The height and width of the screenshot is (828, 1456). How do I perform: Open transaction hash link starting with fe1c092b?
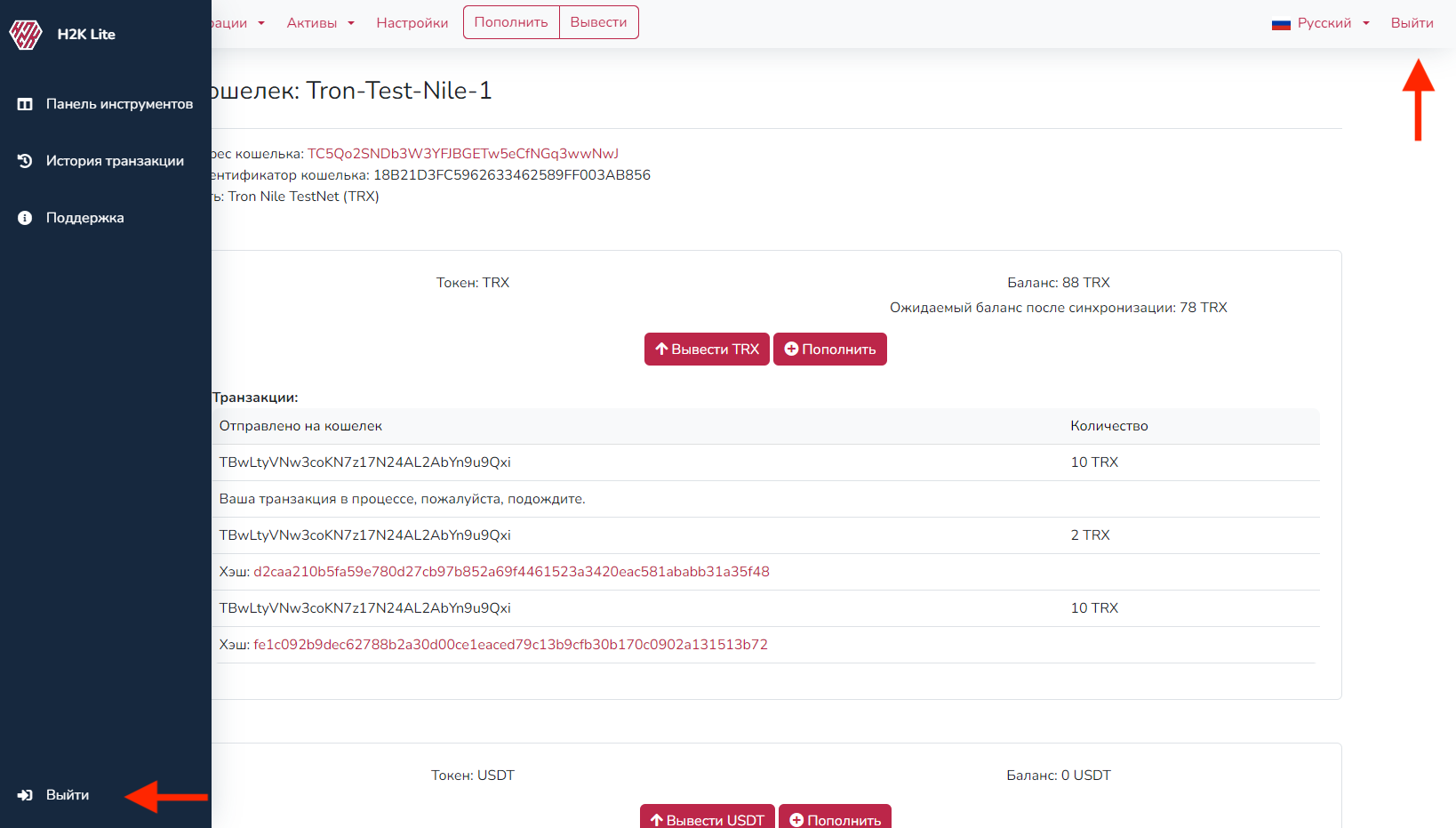510,645
